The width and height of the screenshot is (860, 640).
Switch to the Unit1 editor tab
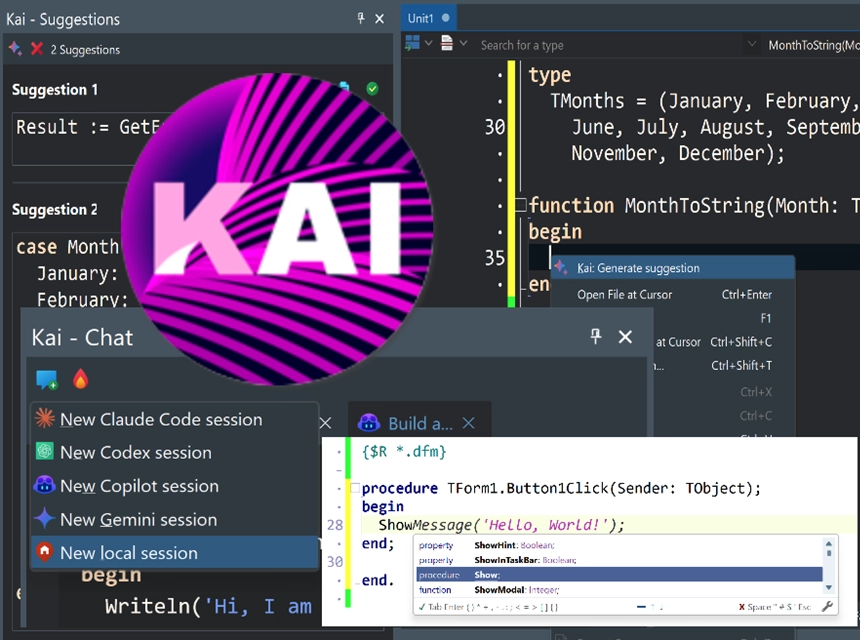[429, 18]
